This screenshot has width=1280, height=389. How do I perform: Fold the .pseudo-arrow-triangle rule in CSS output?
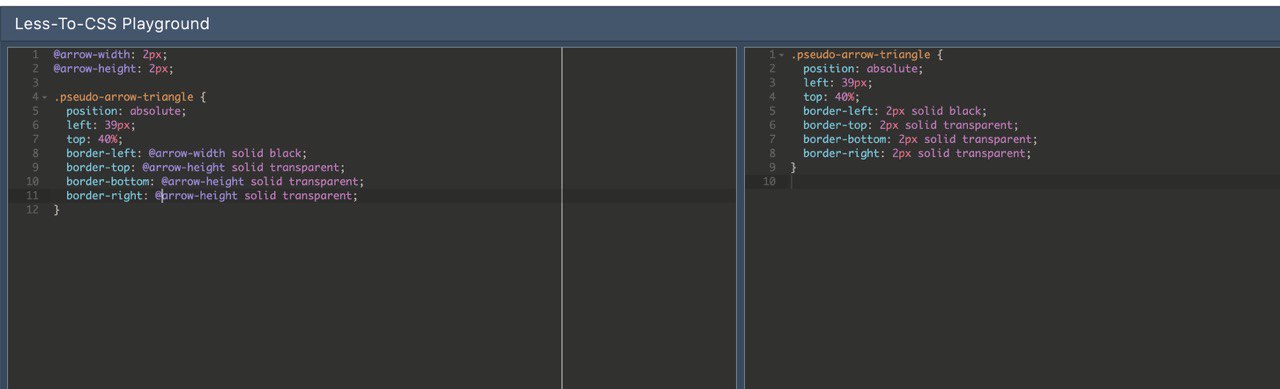coord(781,55)
